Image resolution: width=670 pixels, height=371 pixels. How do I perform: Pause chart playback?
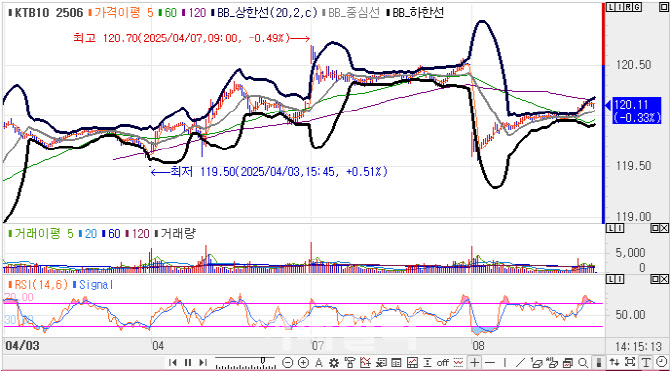point(188,362)
